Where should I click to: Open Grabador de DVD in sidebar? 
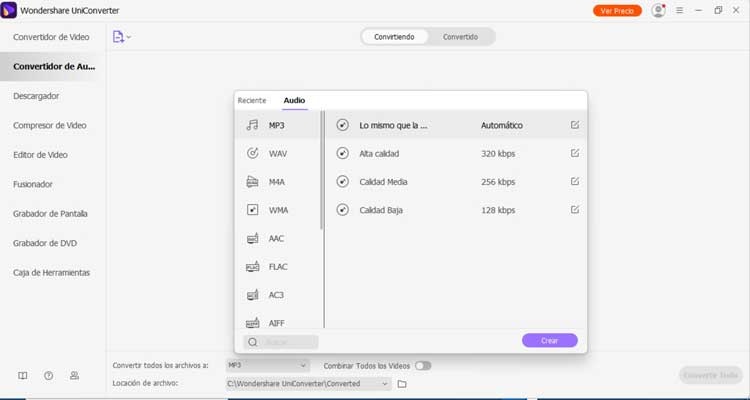click(45, 243)
